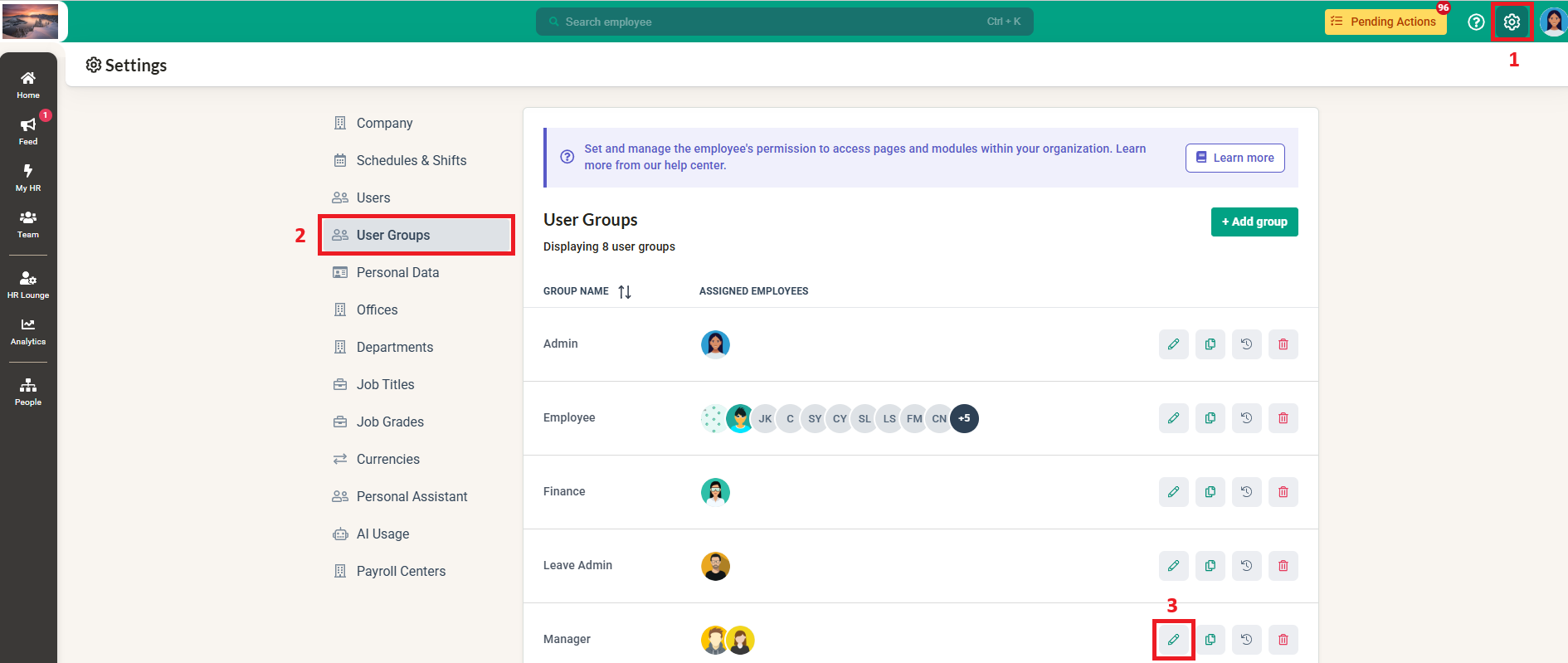Screen dimensions: 1568x663
Task: Delete the Admin user group
Action: click(x=1283, y=344)
